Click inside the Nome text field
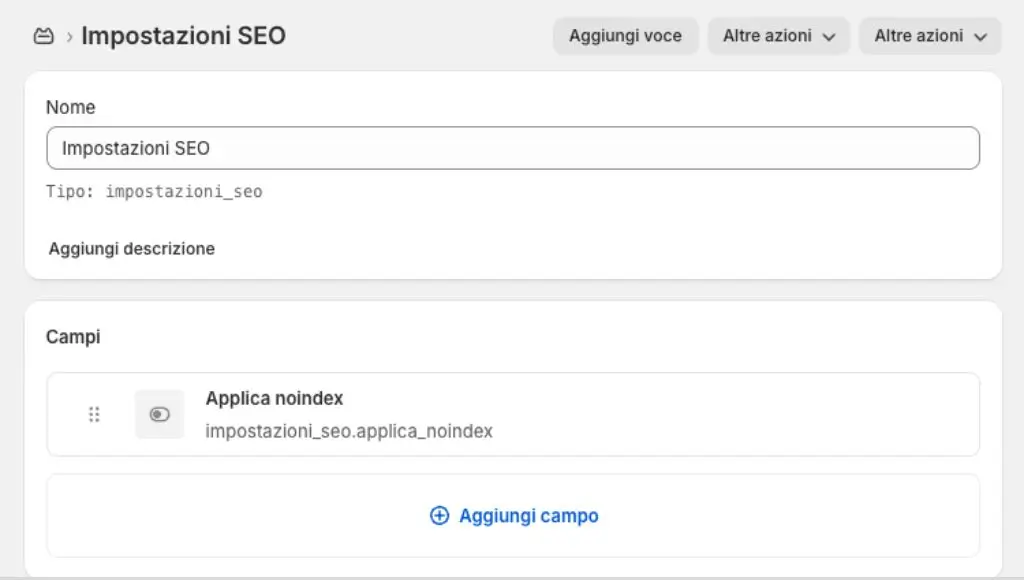This screenshot has width=1024, height=580. pos(512,147)
